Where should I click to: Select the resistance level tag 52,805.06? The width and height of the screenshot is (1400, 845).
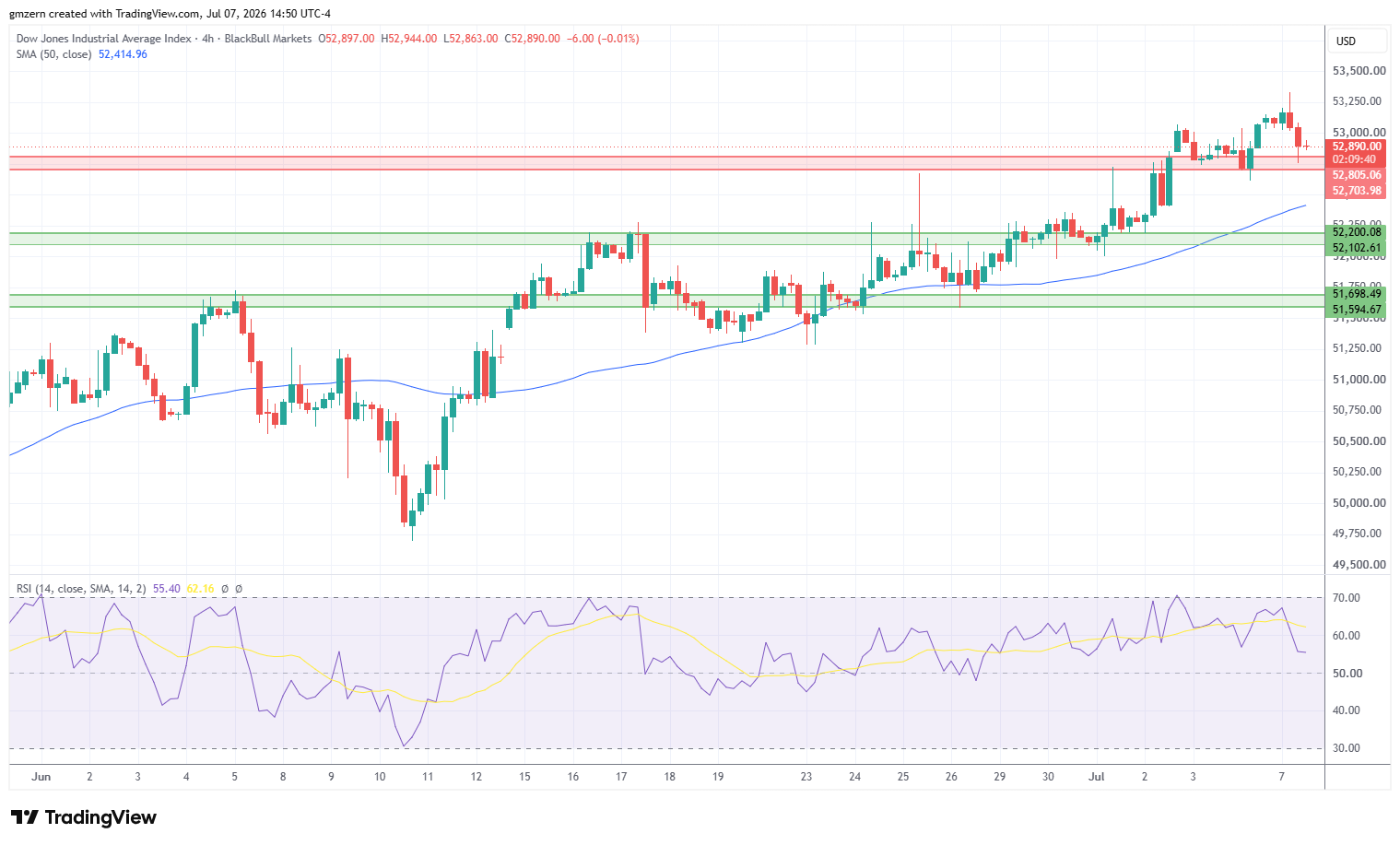point(1356,175)
